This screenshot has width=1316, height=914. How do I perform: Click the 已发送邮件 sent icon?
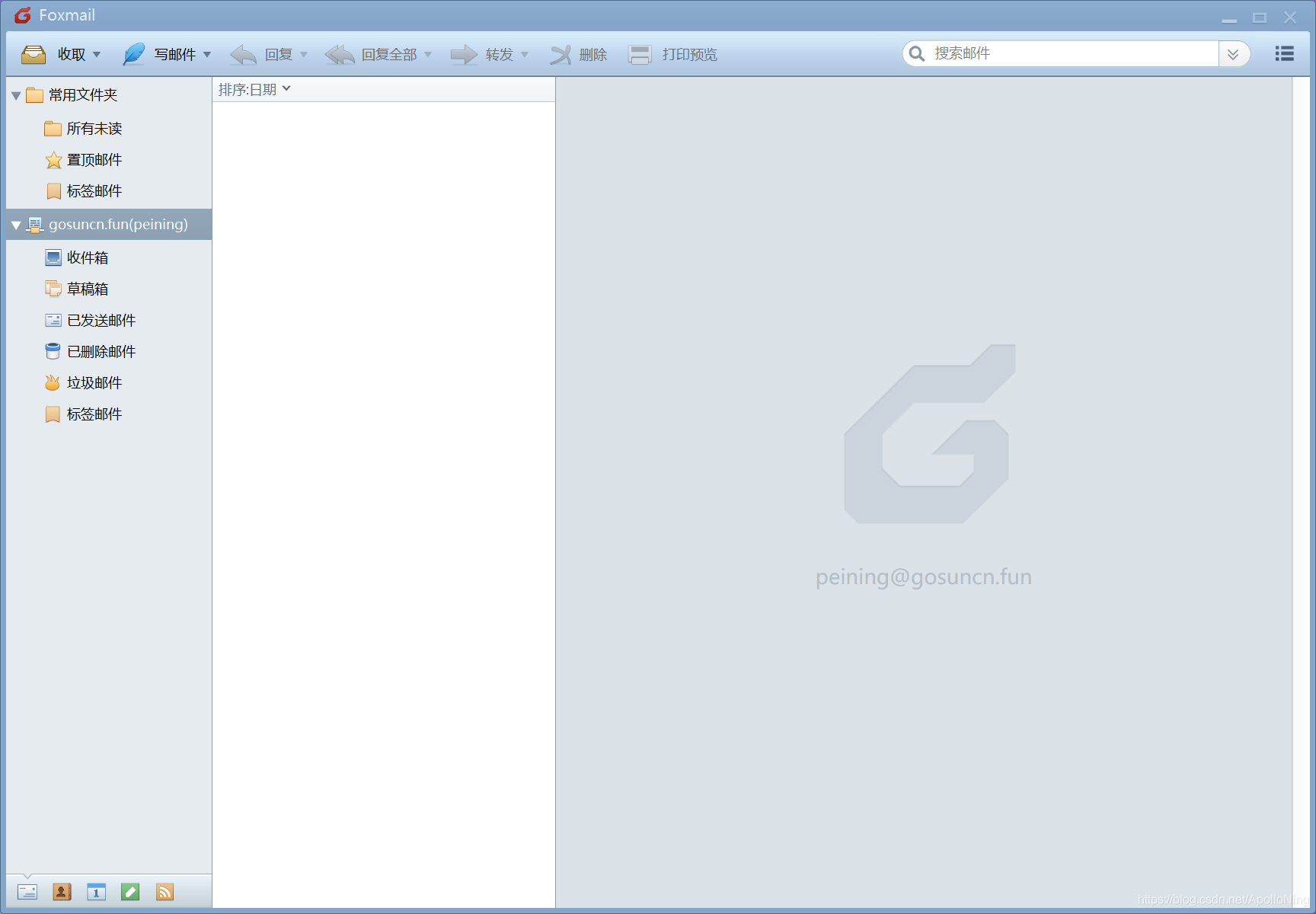tap(53, 320)
